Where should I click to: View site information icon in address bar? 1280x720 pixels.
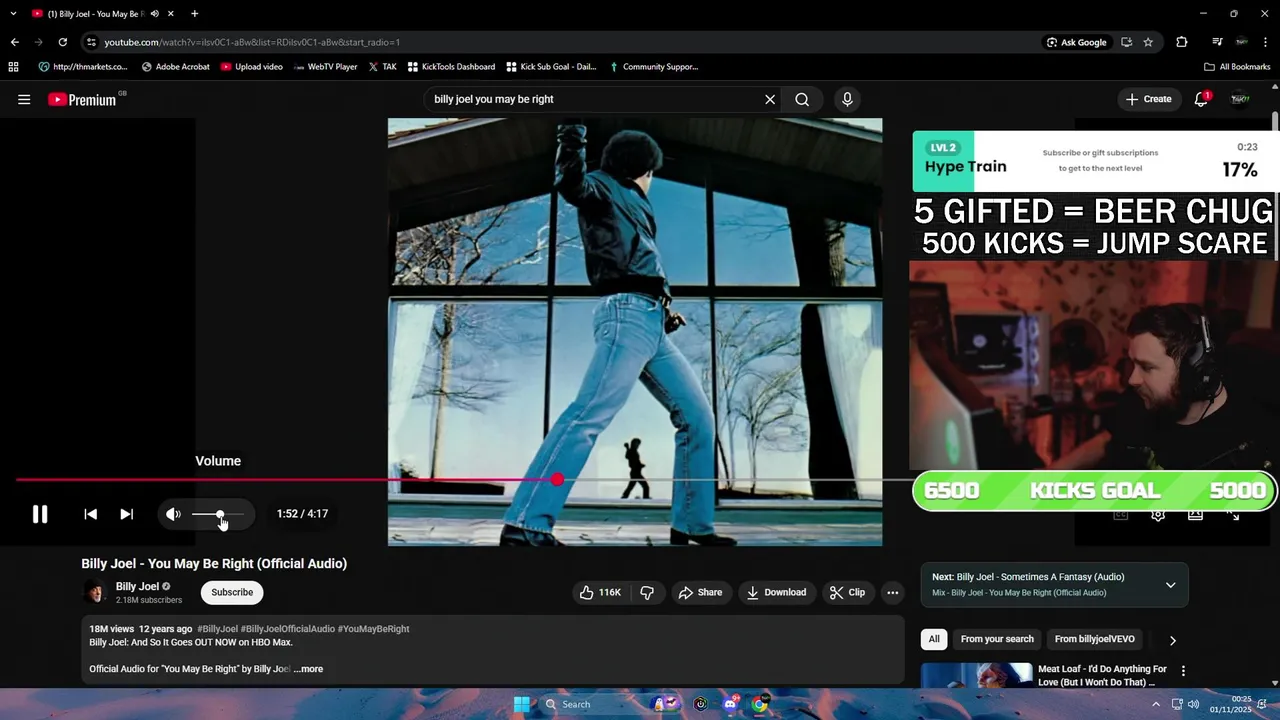[91, 42]
